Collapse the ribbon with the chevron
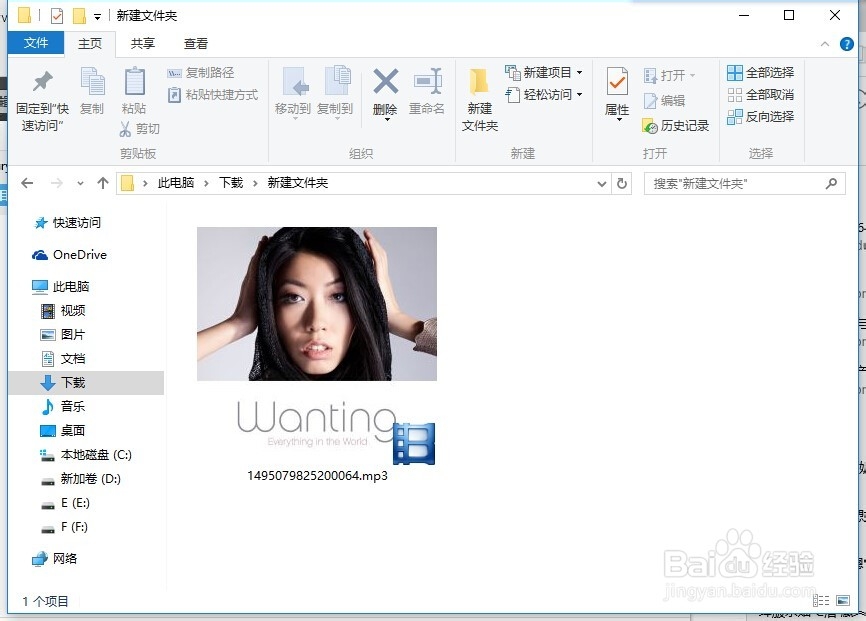The image size is (866, 621). [x=825, y=44]
